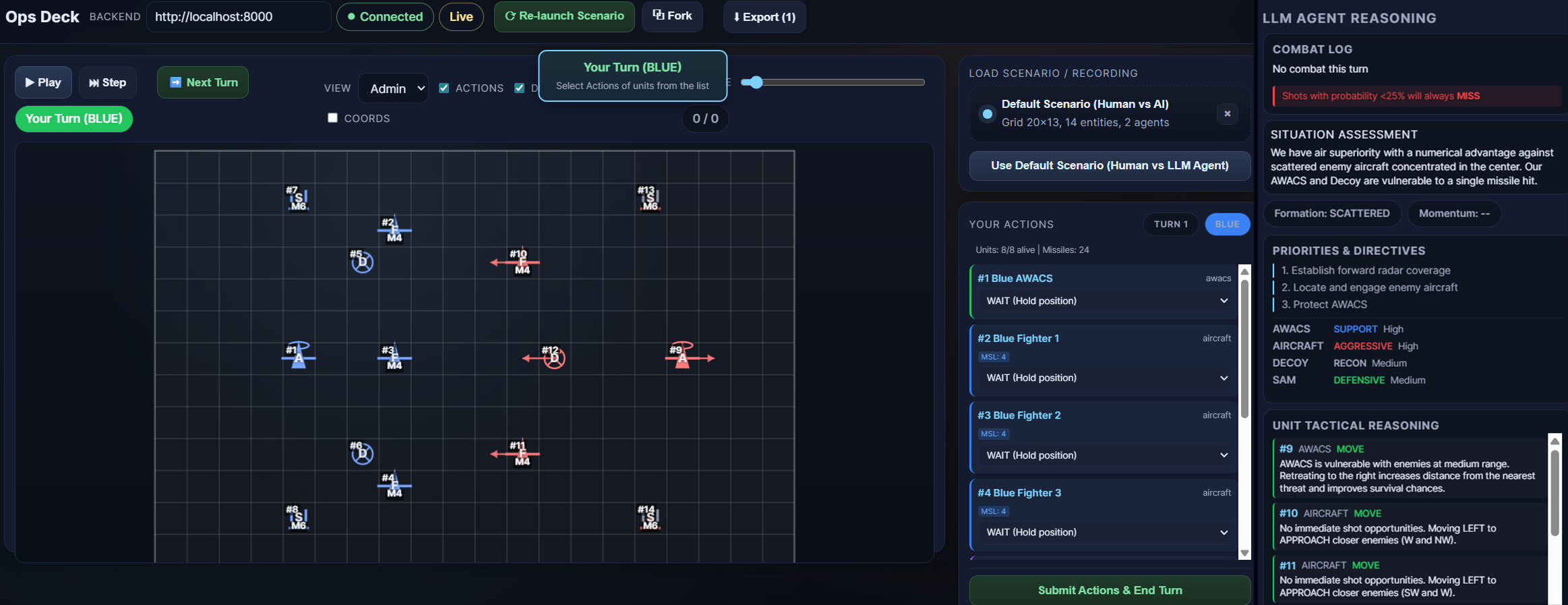Open action dropdown for #4 Blue Fighter 3

coord(1107,532)
